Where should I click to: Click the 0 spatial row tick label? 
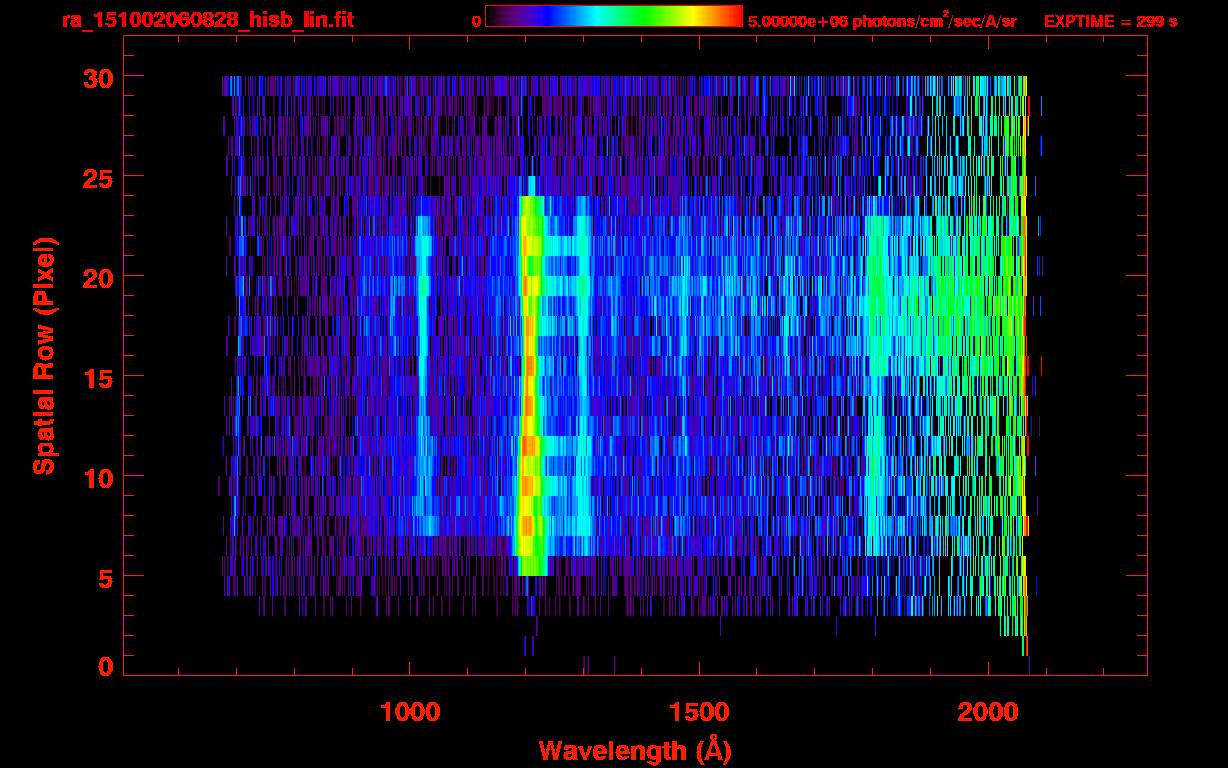pos(103,666)
